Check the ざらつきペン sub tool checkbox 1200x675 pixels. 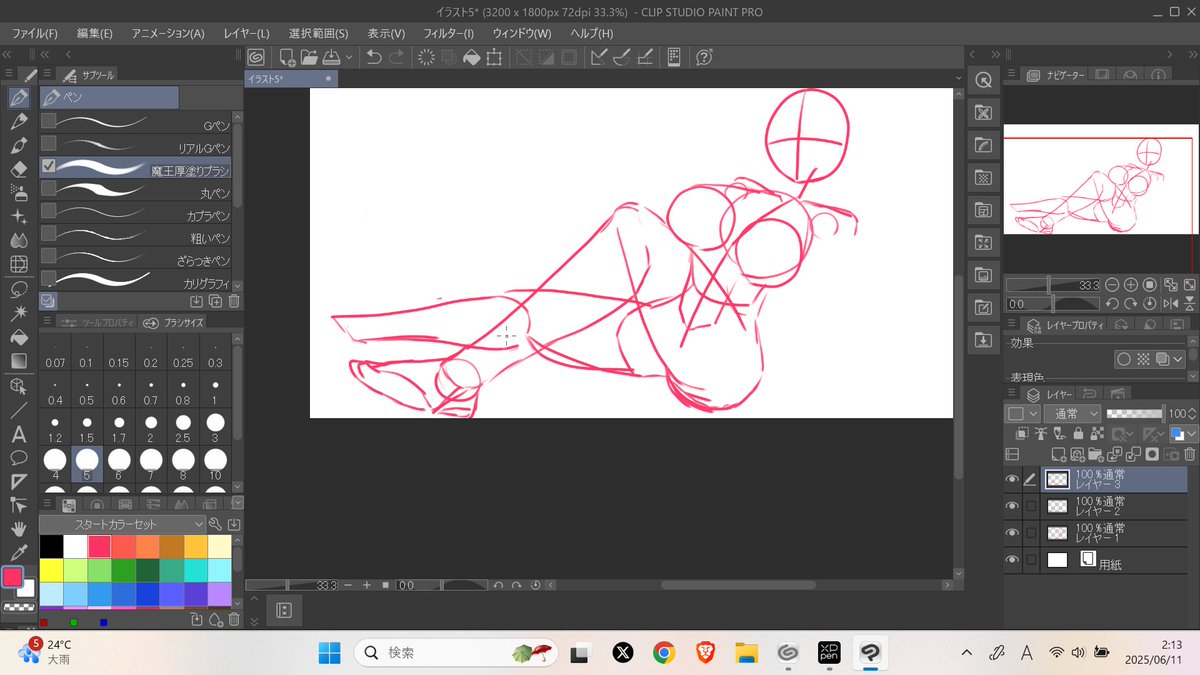[48, 257]
